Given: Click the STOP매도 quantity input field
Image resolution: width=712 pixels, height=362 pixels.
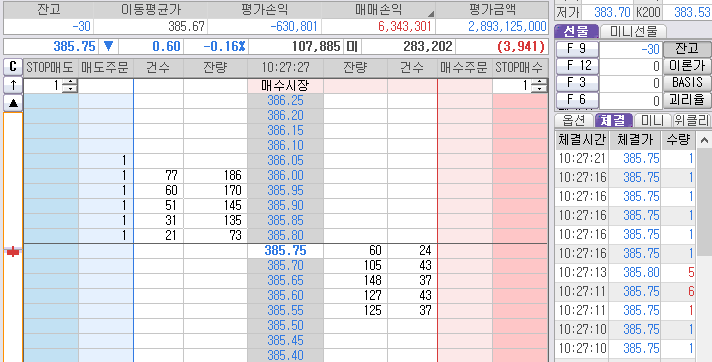Looking at the screenshot, I should tap(43, 85).
